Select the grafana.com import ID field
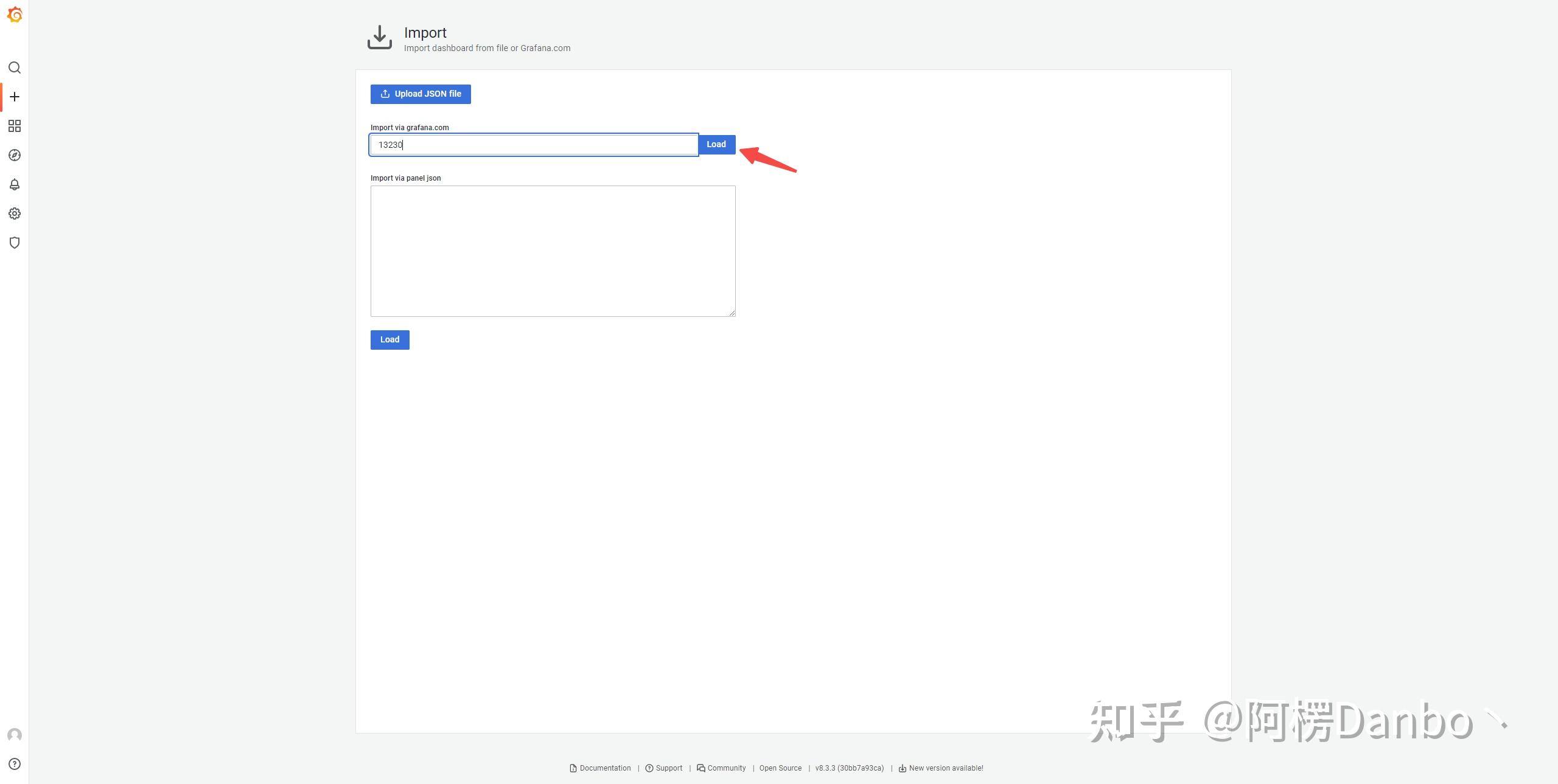1558x784 pixels. click(533, 144)
